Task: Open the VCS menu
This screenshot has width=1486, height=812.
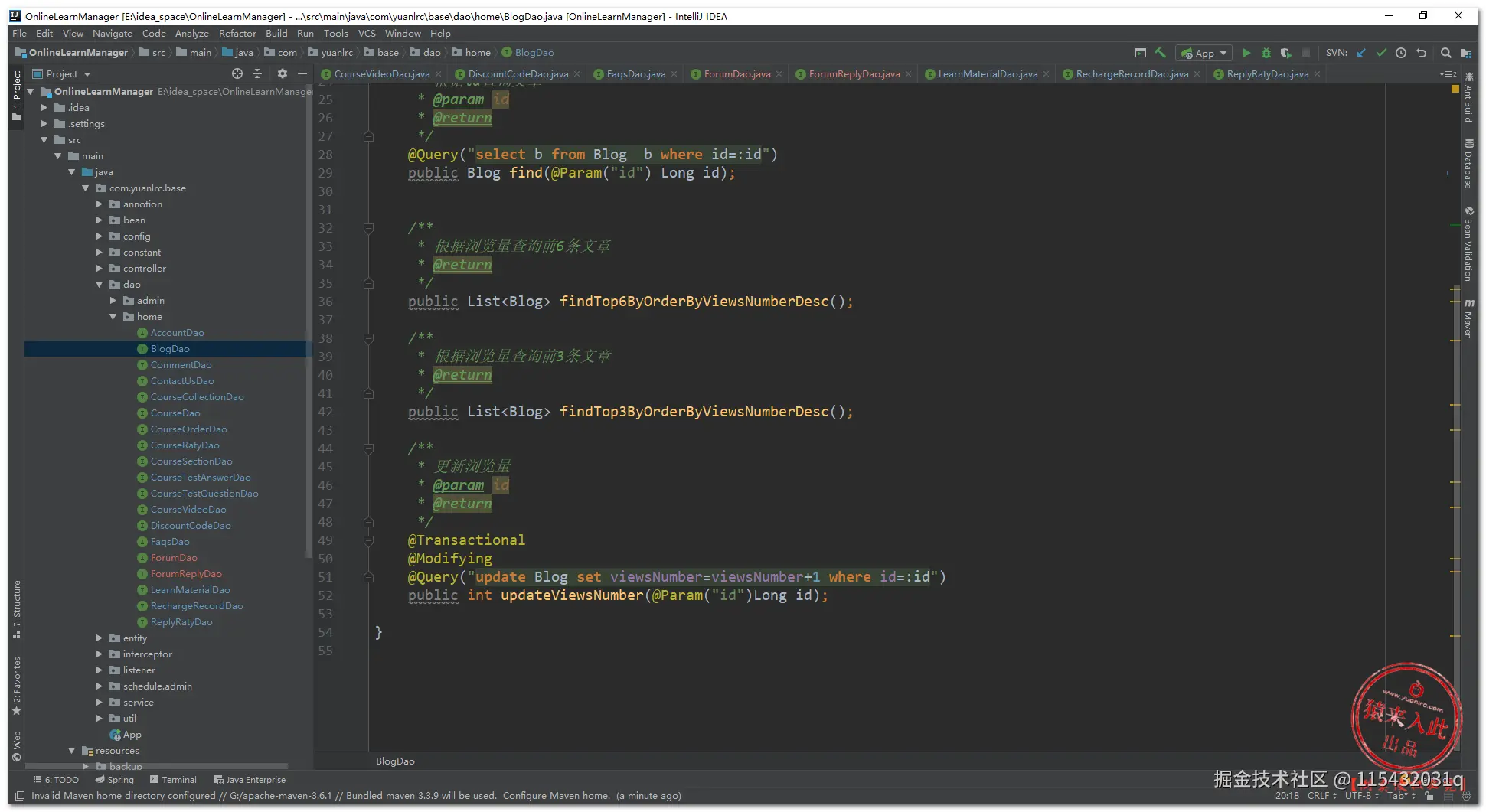Action: coord(367,34)
